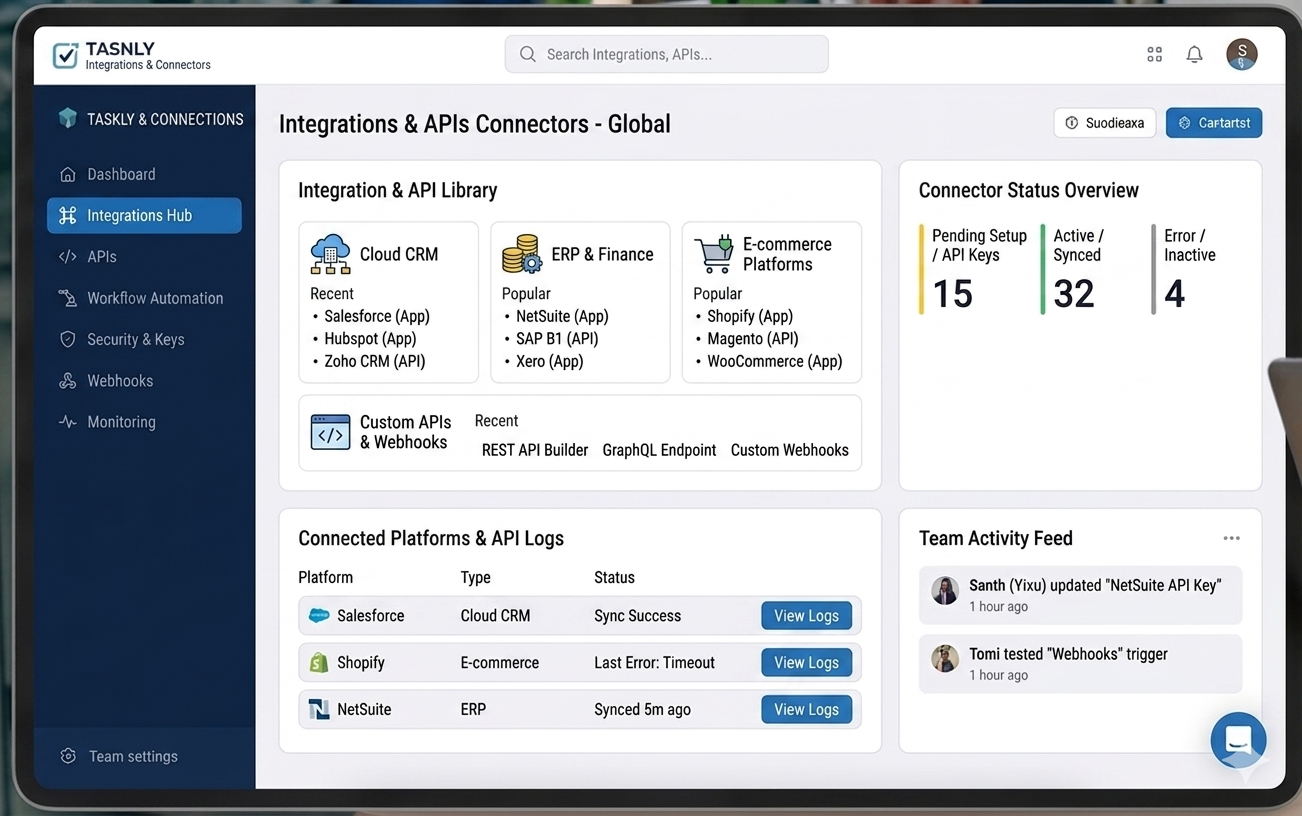View Logs for Salesforce

pyautogui.click(x=806, y=616)
